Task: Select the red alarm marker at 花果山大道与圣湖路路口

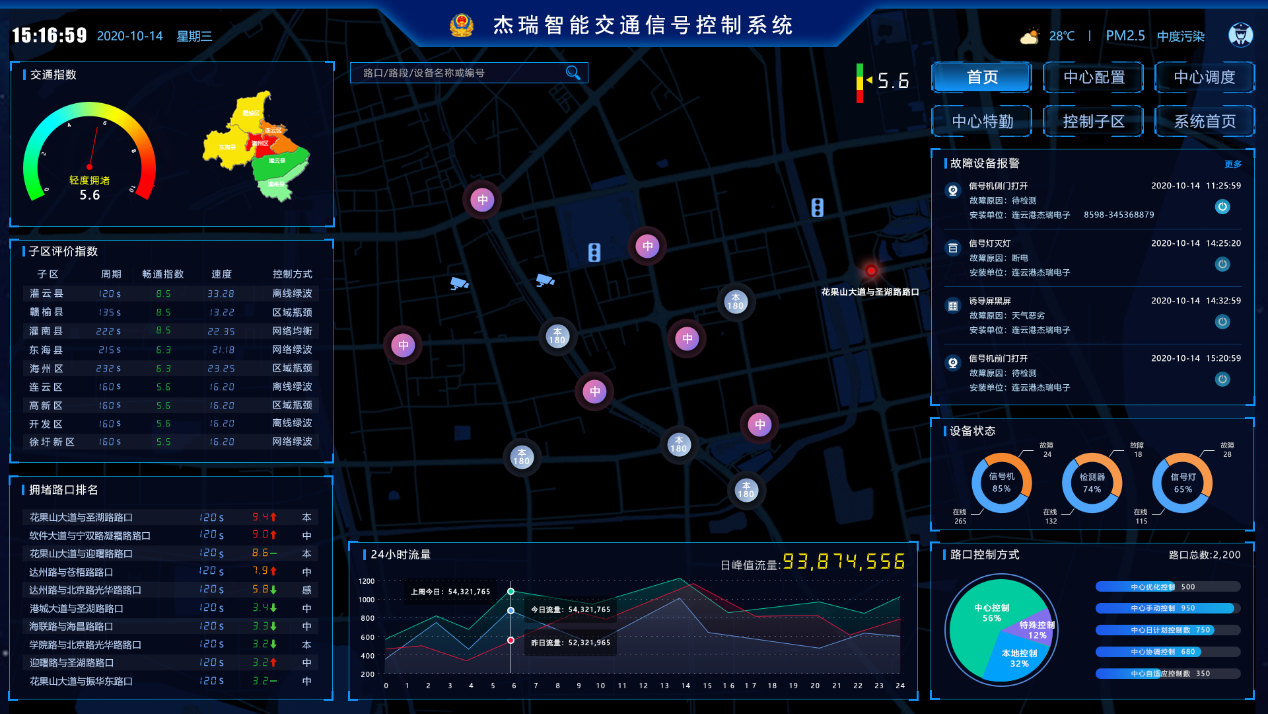Action: (x=871, y=271)
